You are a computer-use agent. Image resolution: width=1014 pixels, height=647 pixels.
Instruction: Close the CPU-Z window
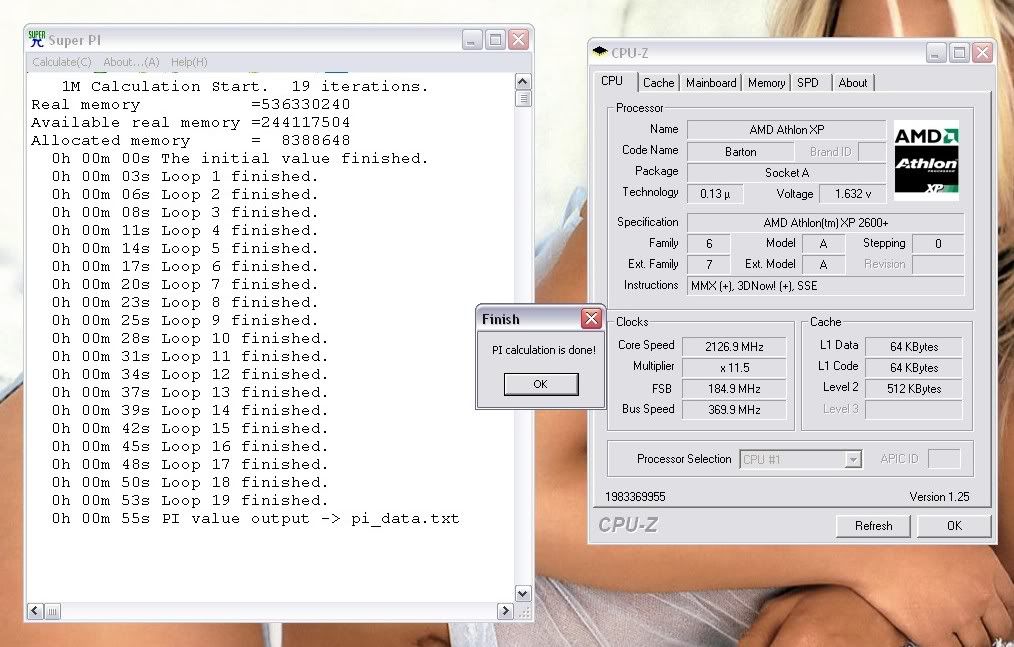(x=982, y=52)
